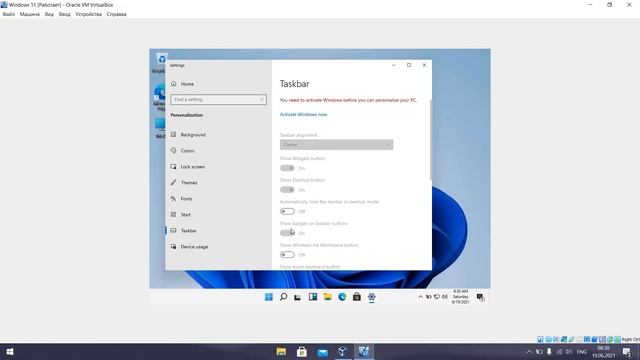The image size is (640, 360).
Task: Maximize the Settings window
Action: coord(409,65)
